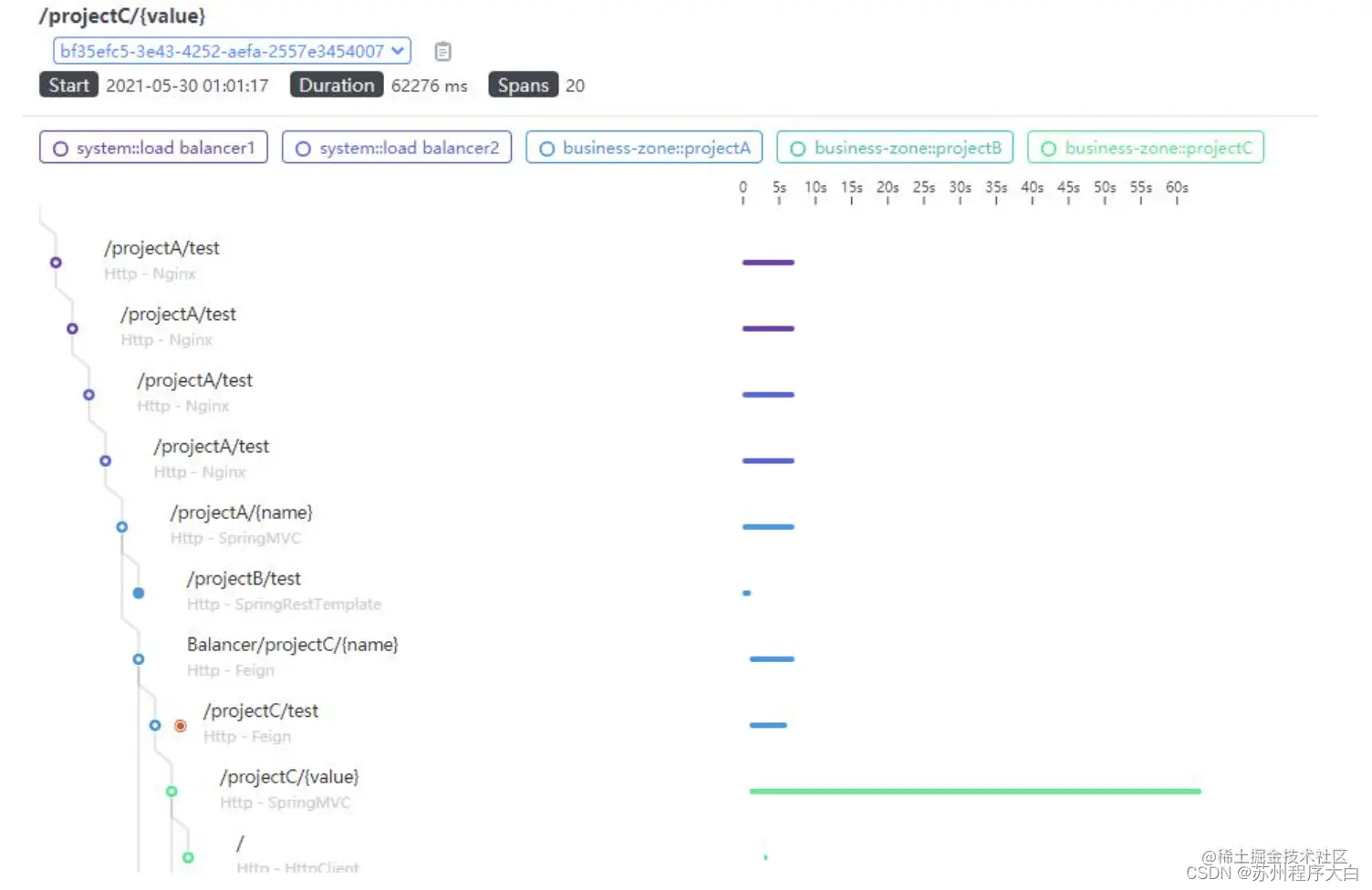
Task: Click the 60s tick on time axis
Action: [x=1177, y=190]
